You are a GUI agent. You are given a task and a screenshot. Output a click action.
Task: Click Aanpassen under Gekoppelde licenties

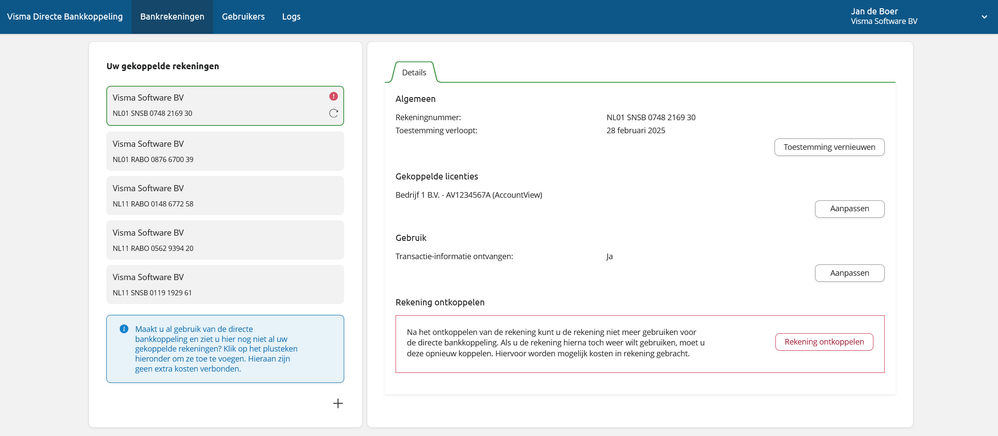pyautogui.click(x=850, y=209)
